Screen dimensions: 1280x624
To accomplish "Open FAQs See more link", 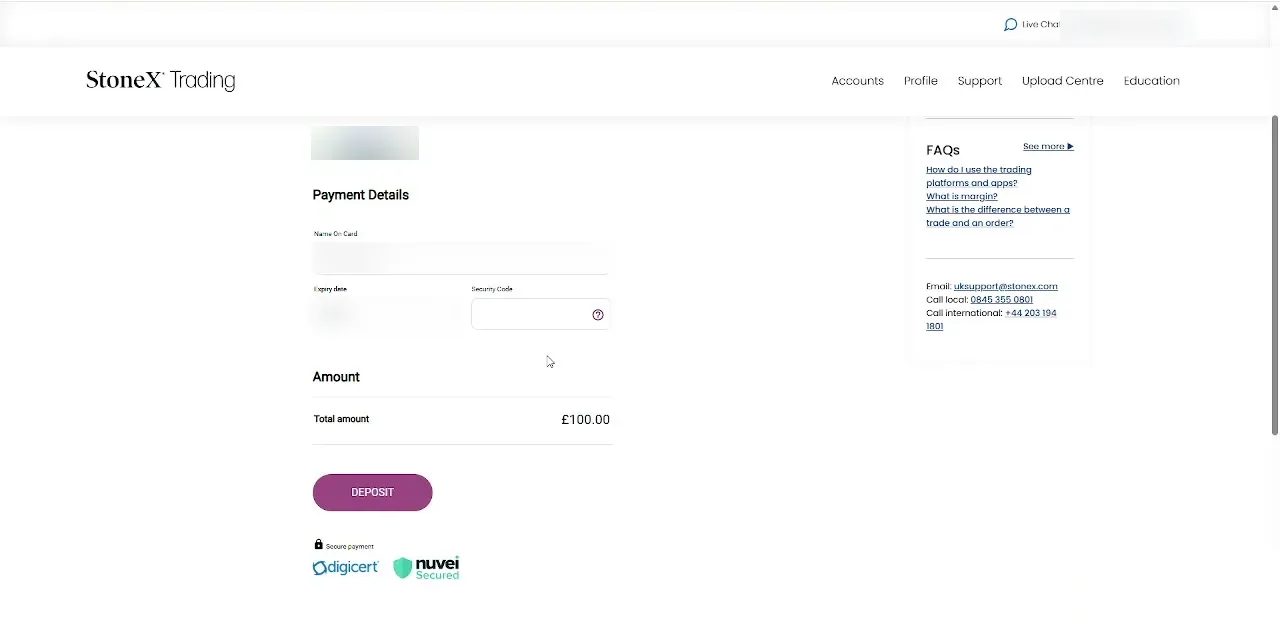I will (1048, 147).
